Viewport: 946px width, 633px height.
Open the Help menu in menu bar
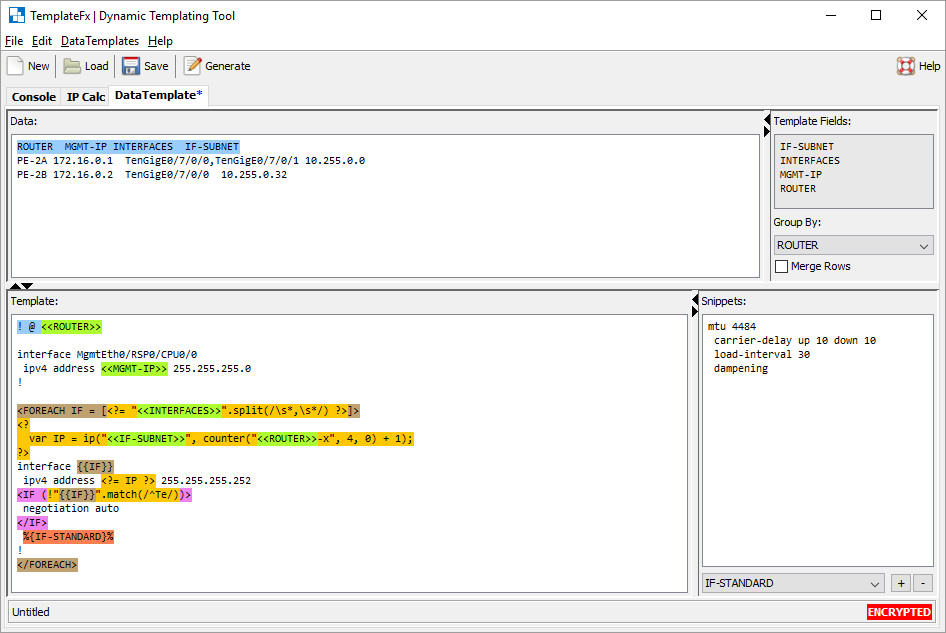160,41
